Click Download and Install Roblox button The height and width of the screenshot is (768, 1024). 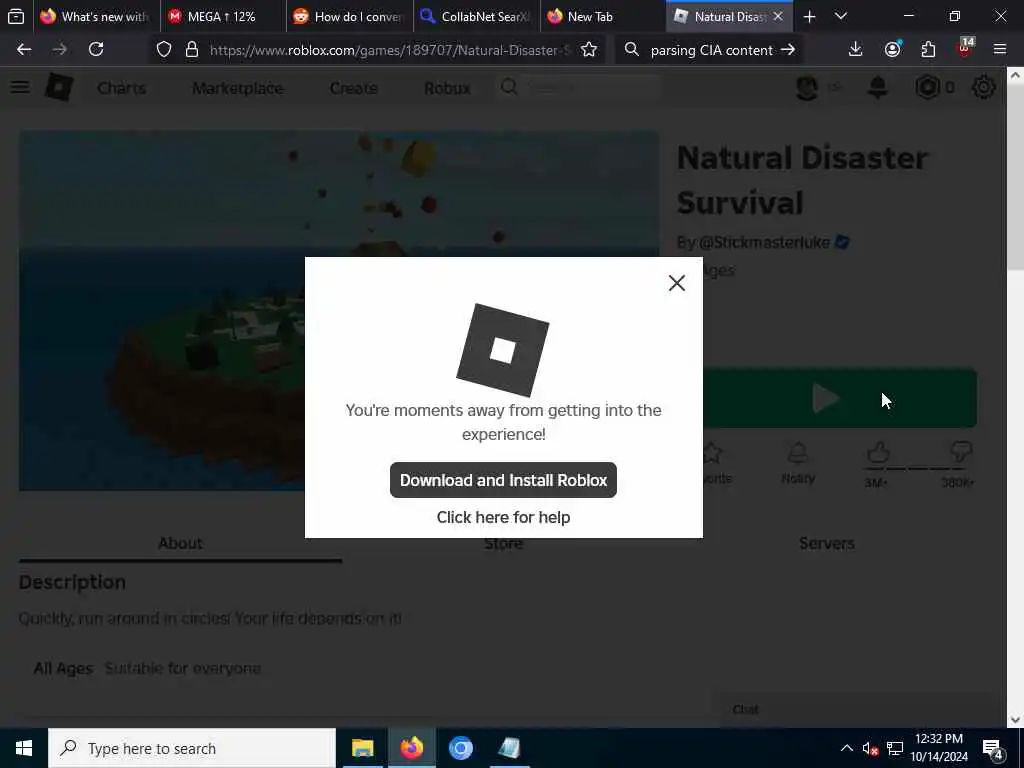coord(503,480)
